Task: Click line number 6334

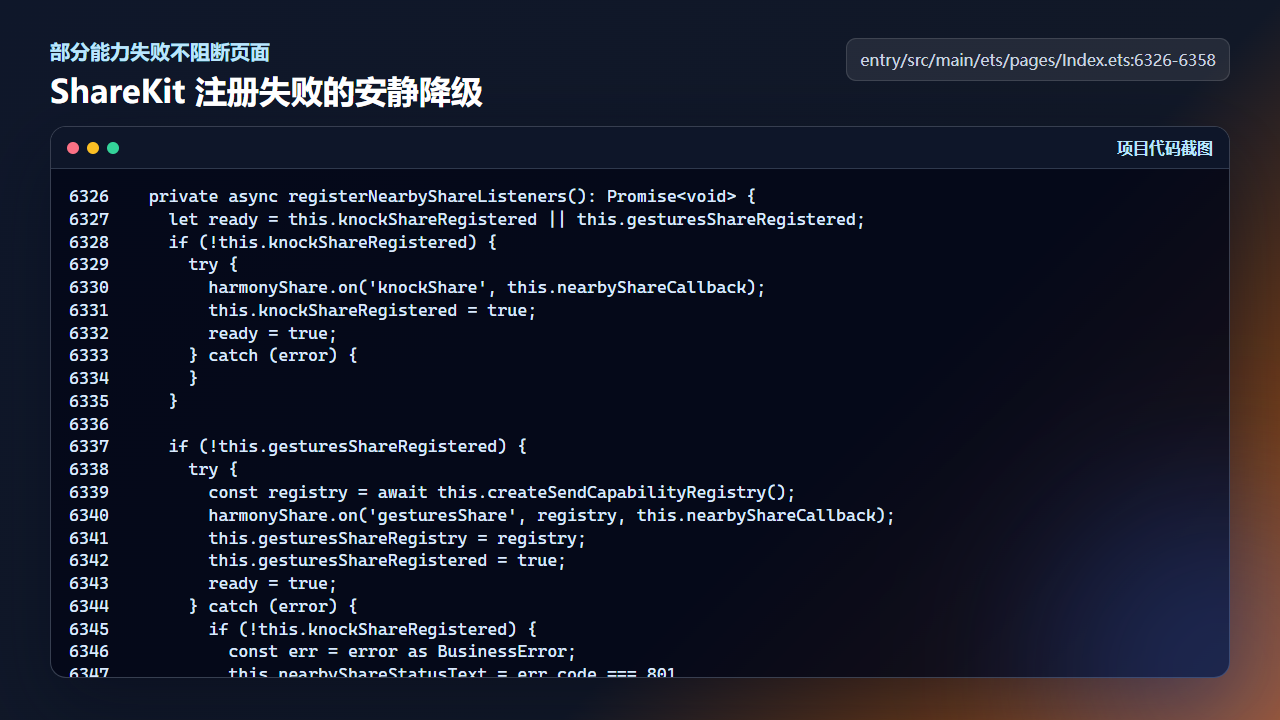Action: point(89,378)
